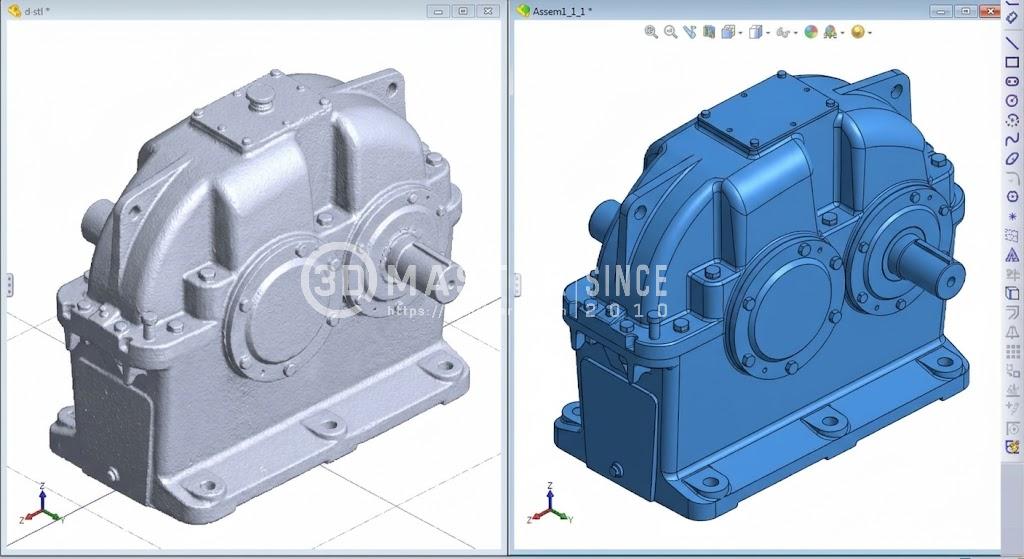Select the Point asterisk tool
The height and width of the screenshot is (559, 1024).
[1012, 216]
